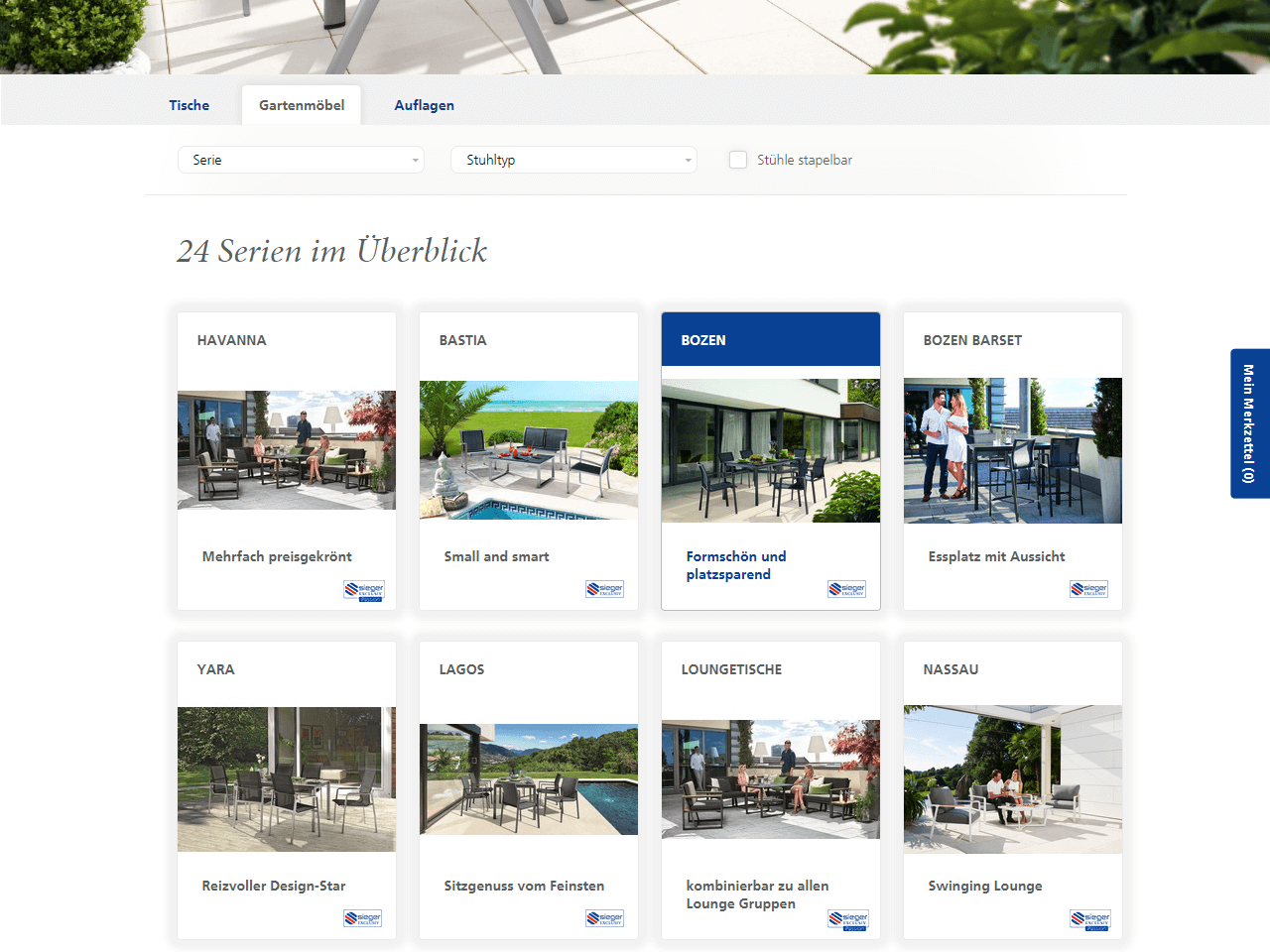Open the Havanna series photo
The image size is (1270, 952).
tap(287, 450)
